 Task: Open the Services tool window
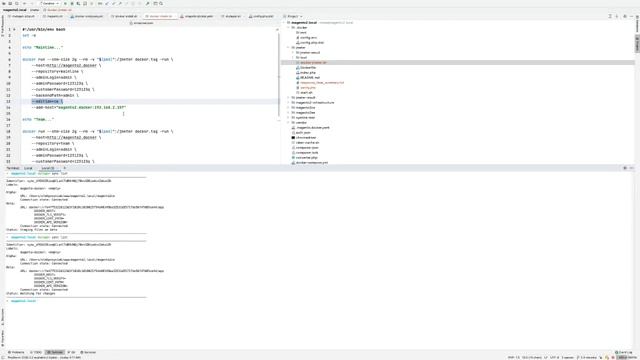pyautogui.click(x=88, y=352)
